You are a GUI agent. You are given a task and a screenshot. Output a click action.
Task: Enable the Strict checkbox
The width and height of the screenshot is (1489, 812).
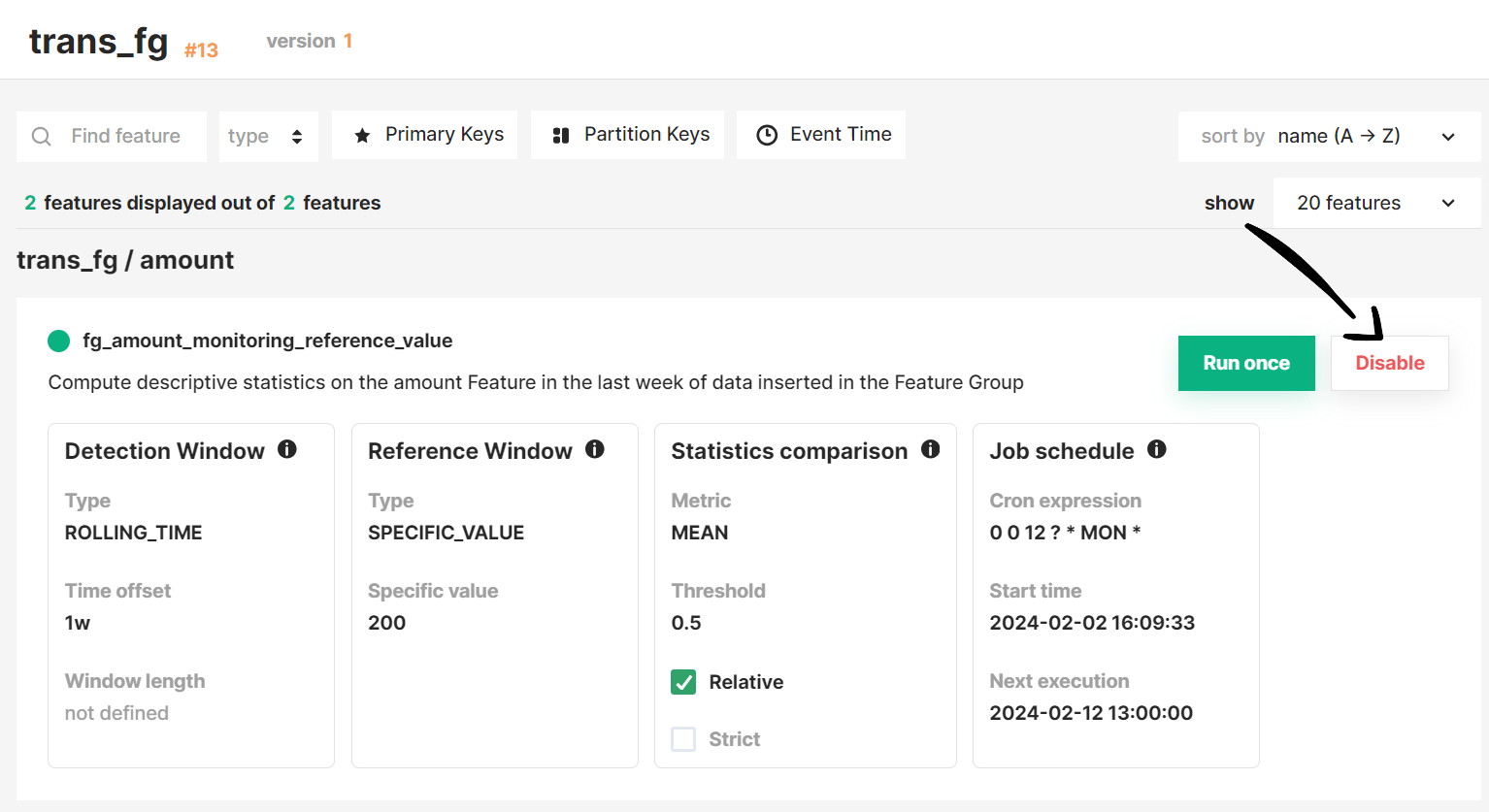tap(683, 738)
